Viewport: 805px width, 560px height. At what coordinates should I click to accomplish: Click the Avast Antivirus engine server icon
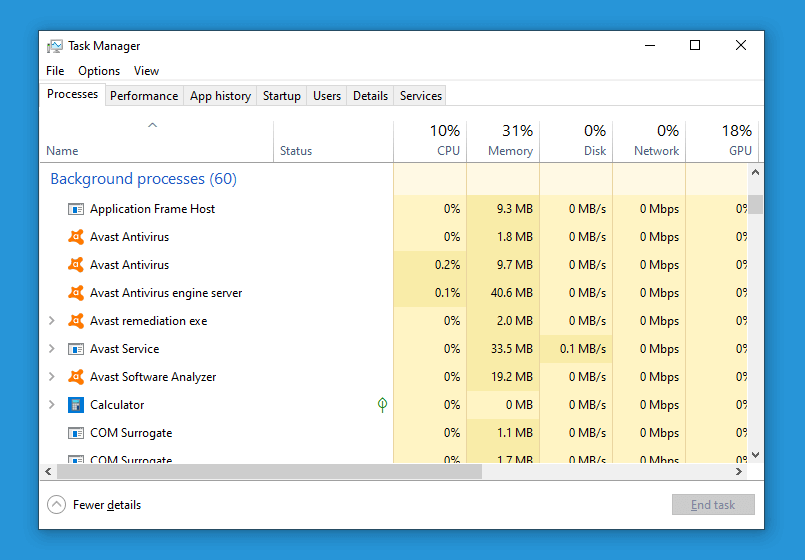pyautogui.click(x=76, y=293)
